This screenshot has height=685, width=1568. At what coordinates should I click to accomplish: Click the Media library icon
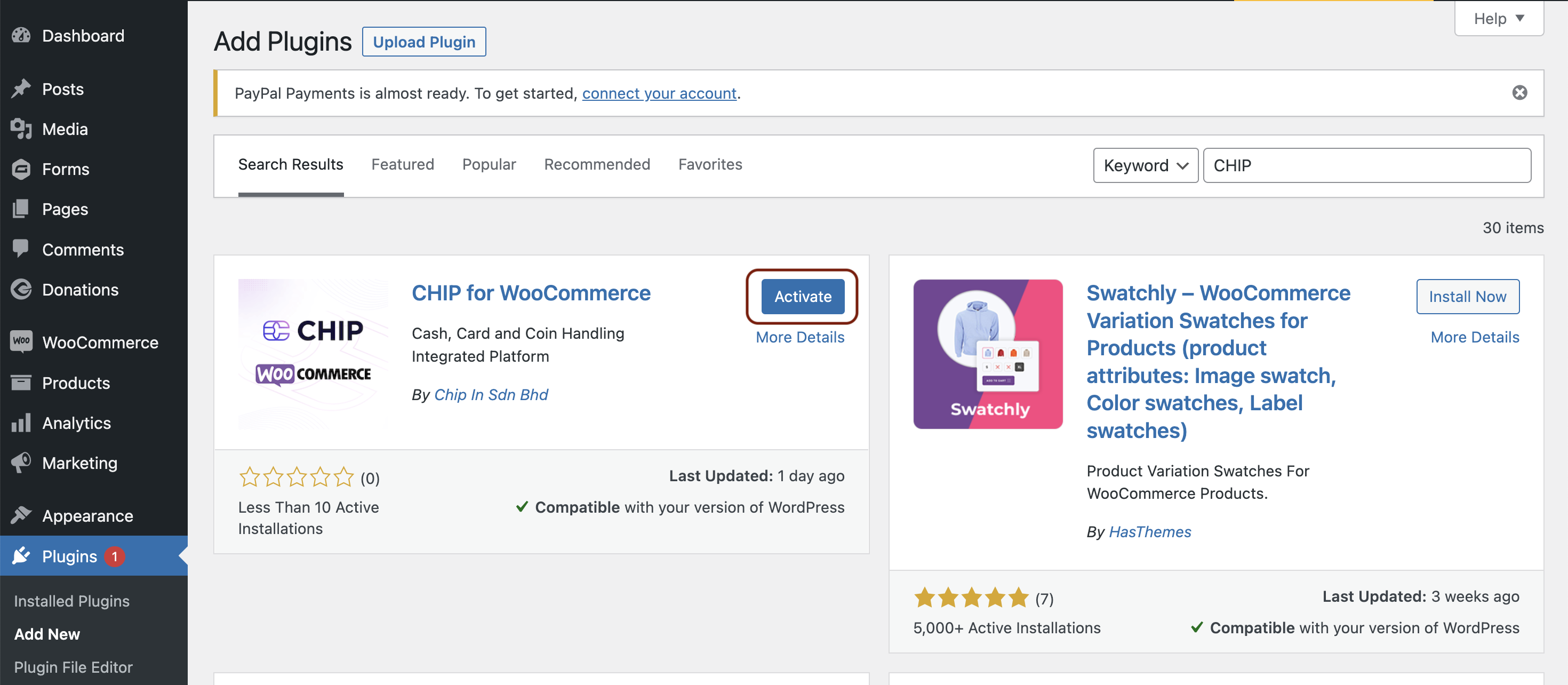[21, 129]
